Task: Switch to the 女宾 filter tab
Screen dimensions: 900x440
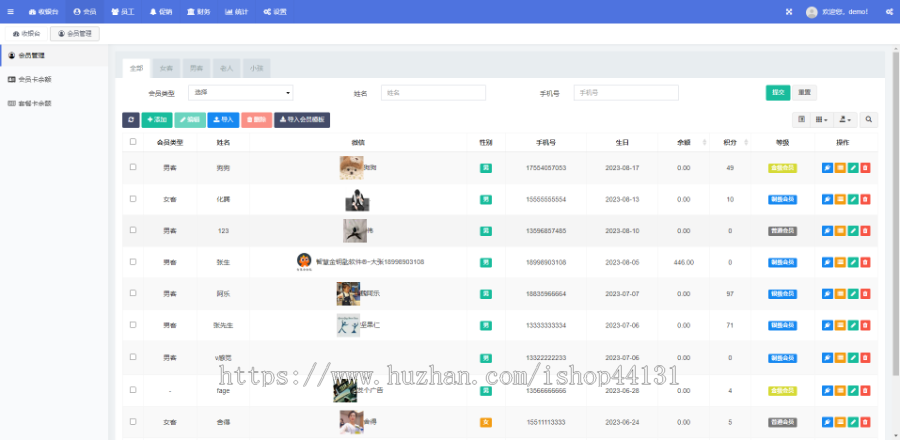Action: [166, 68]
